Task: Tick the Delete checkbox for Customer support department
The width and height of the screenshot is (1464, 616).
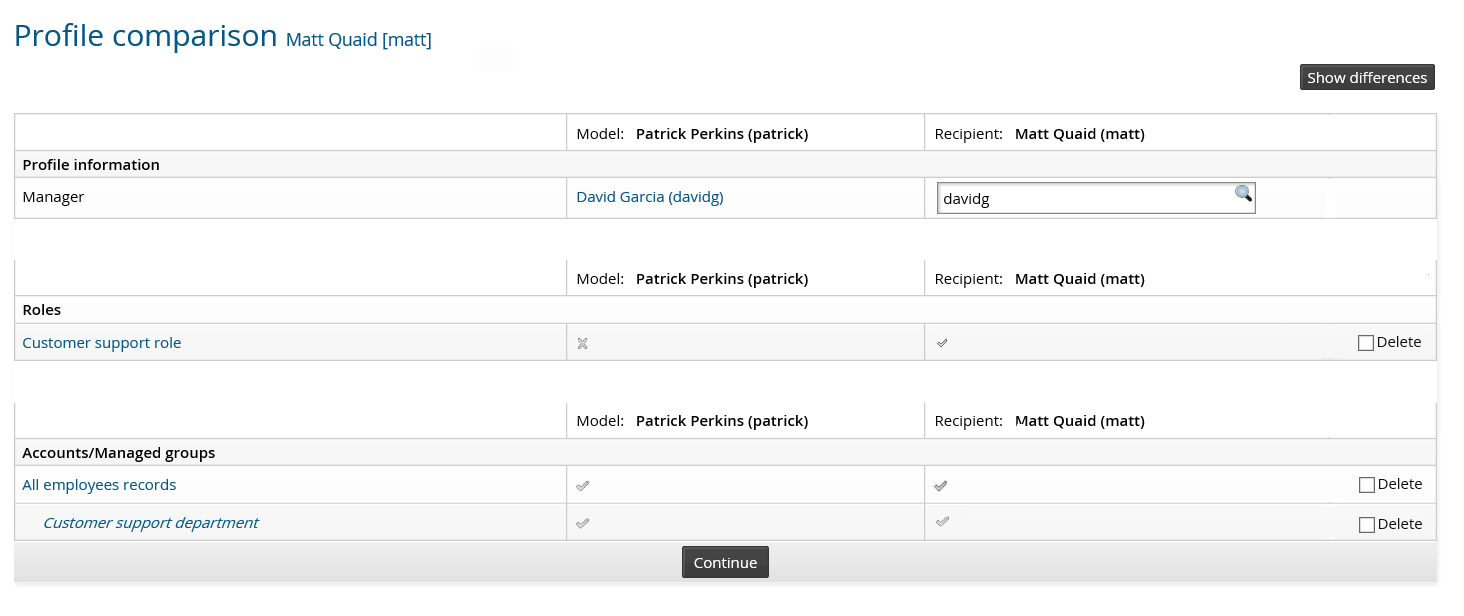Action: [1366, 523]
